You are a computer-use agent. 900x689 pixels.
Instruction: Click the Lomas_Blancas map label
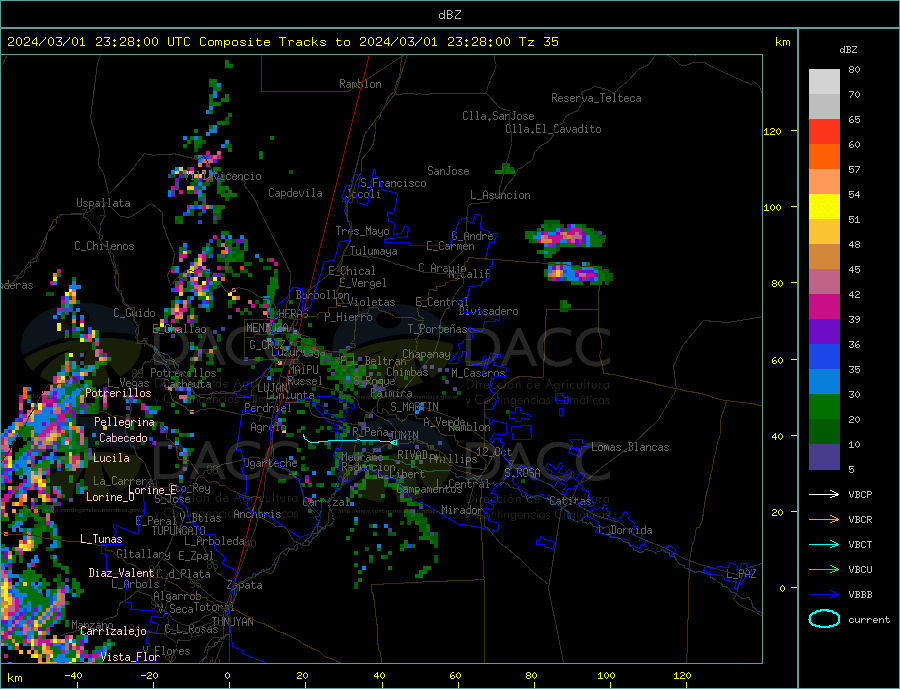click(630, 447)
